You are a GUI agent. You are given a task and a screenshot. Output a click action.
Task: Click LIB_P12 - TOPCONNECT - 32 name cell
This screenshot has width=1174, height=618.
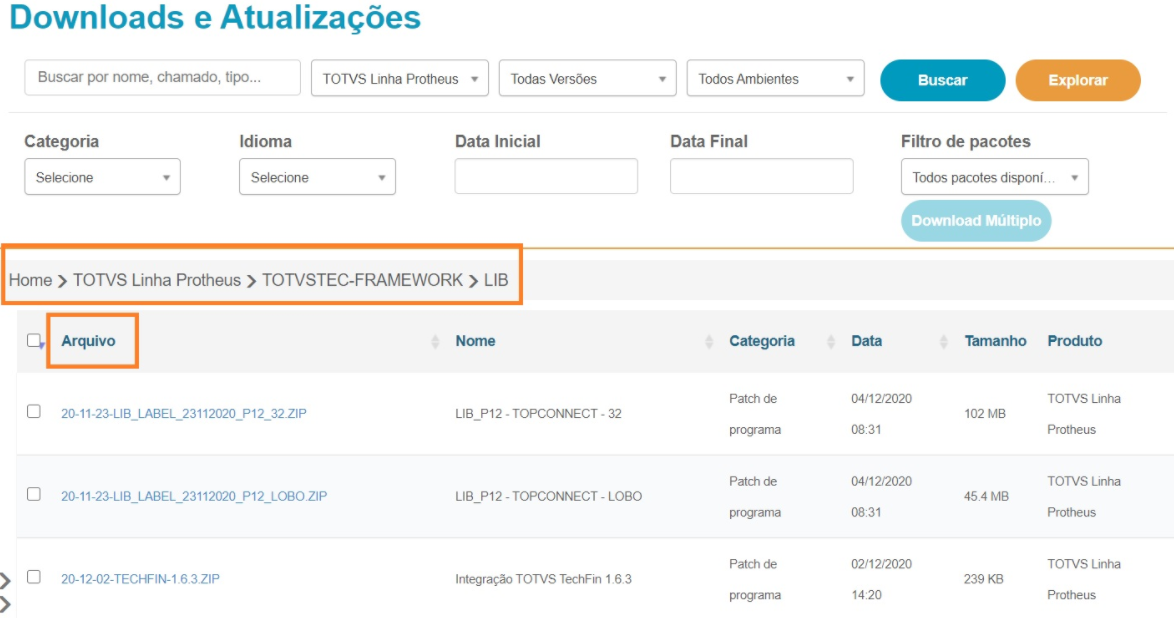pyautogui.click(x=538, y=413)
